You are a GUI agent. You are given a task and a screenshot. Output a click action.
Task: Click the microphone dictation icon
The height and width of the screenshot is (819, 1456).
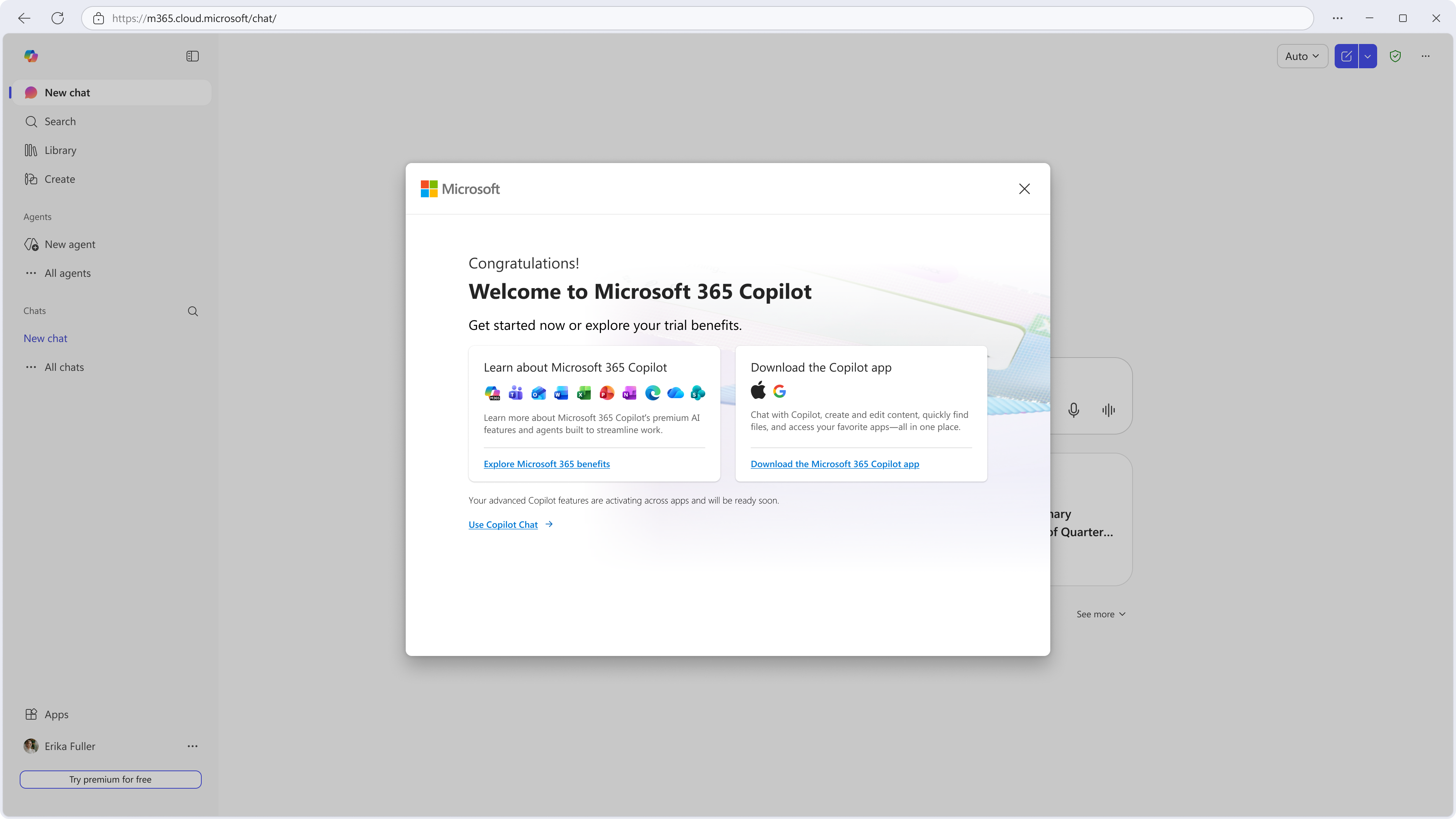point(1073,410)
